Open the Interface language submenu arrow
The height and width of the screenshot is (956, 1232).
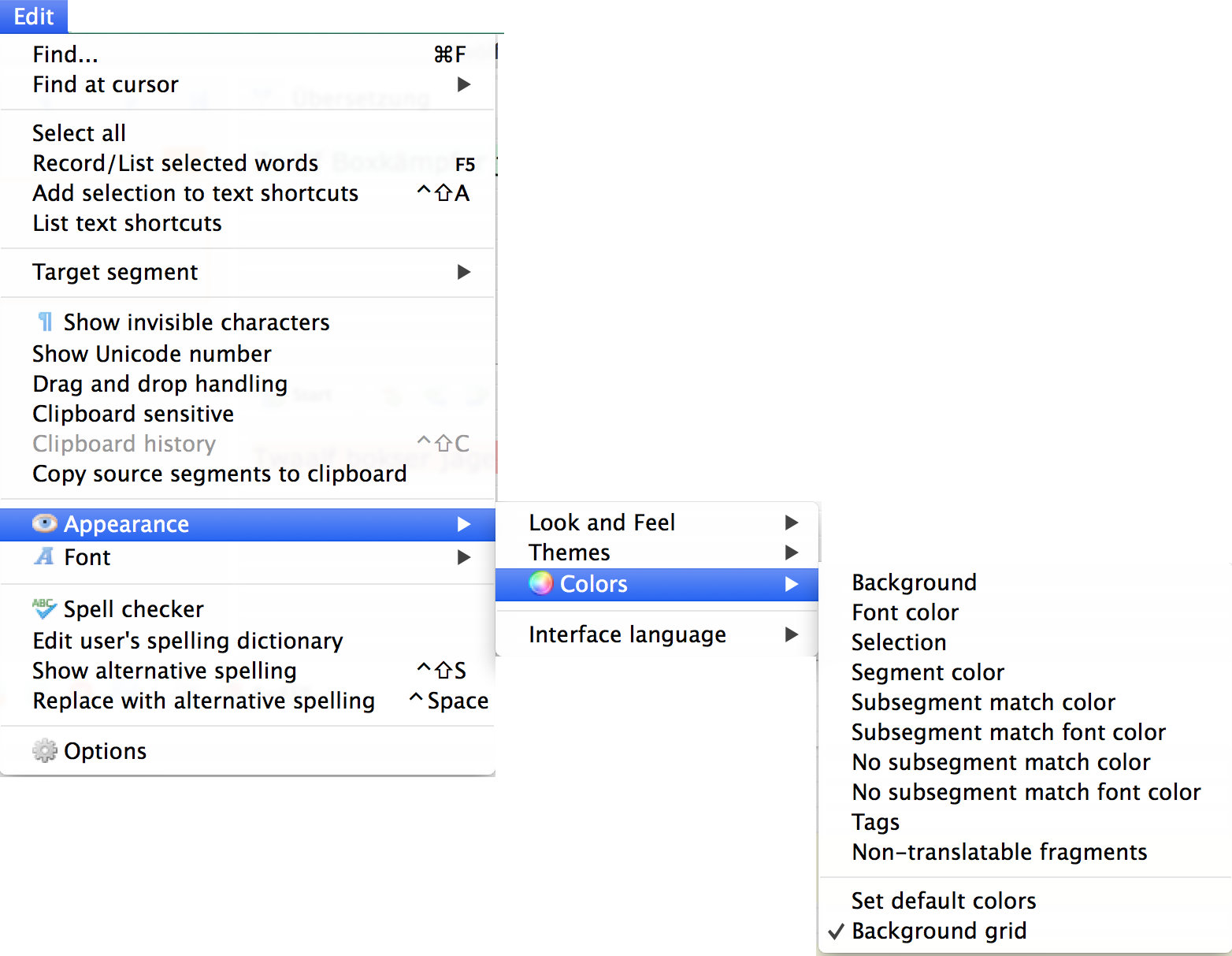coord(792,634)
